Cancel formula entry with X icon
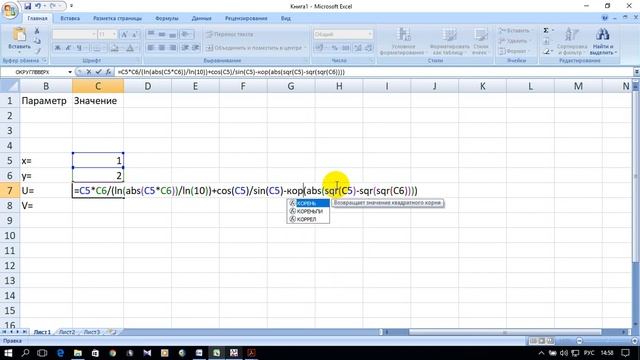The width and height of the screenshot is (640, 360). [89, 72]
